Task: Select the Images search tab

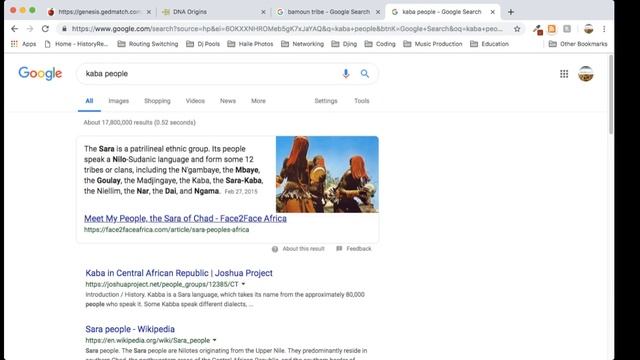Action: [118, 101]
